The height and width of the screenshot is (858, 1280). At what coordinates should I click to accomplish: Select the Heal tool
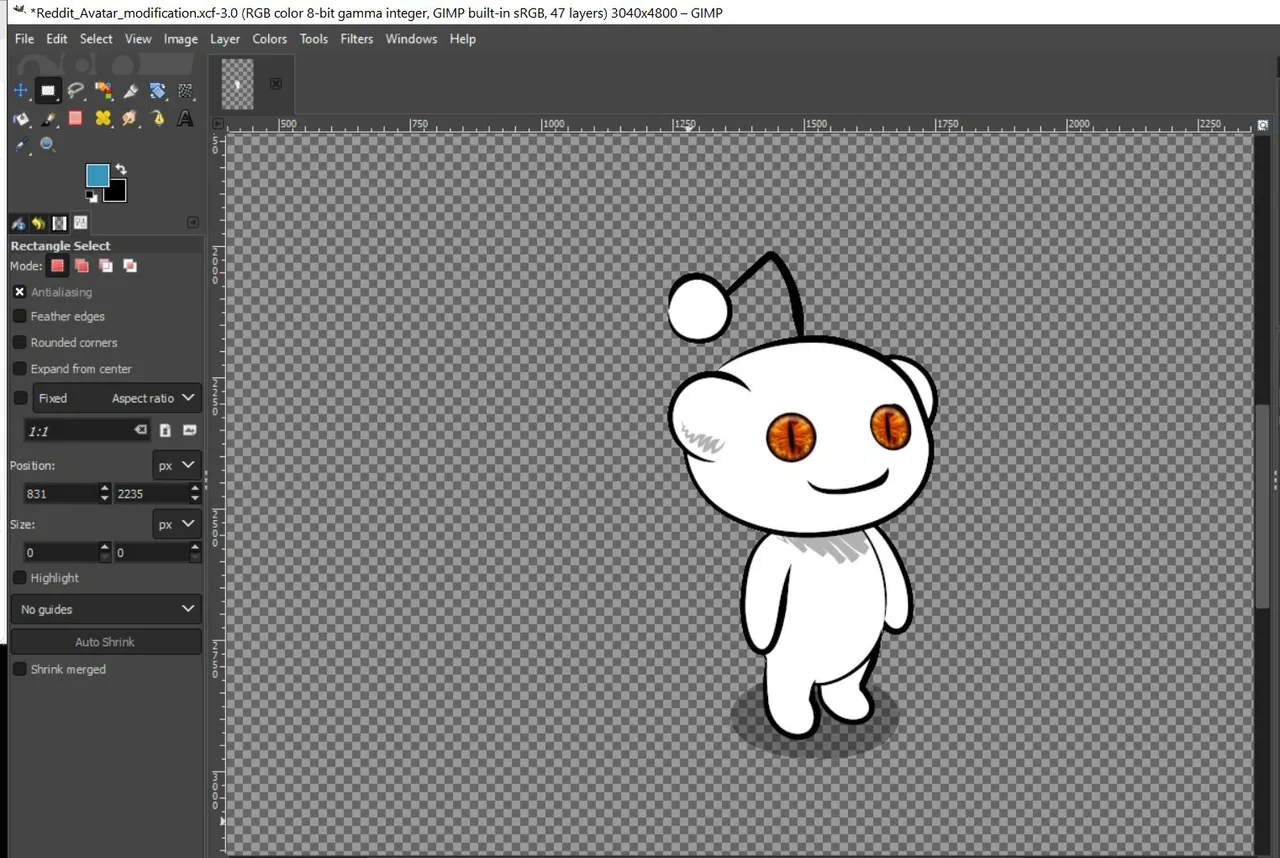(103, 118)
